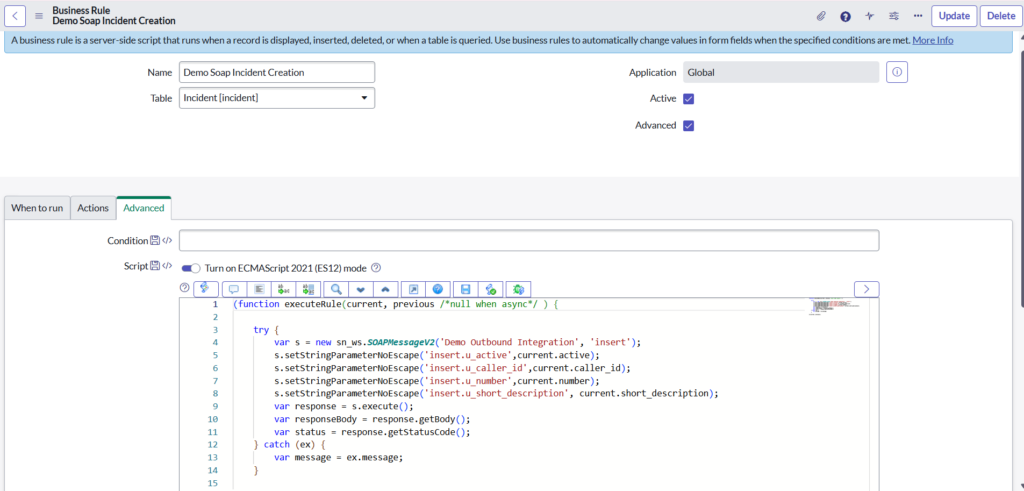The width and height of the screenshot is (1024, 491).
Task: Open the help icon in header
Action: click(845, 16)
